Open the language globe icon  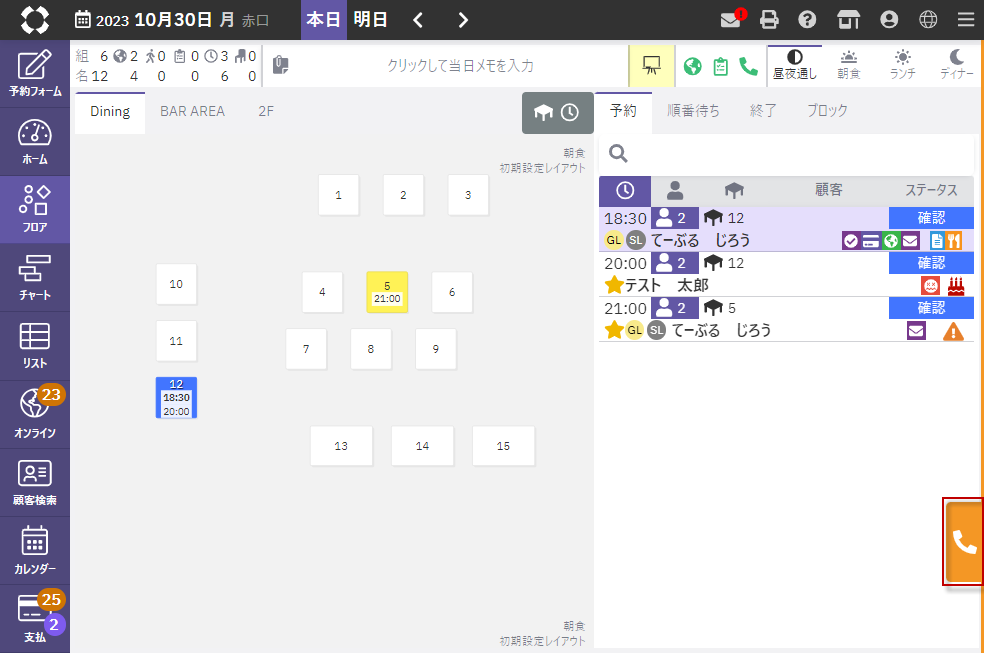[x=928, y=20]
